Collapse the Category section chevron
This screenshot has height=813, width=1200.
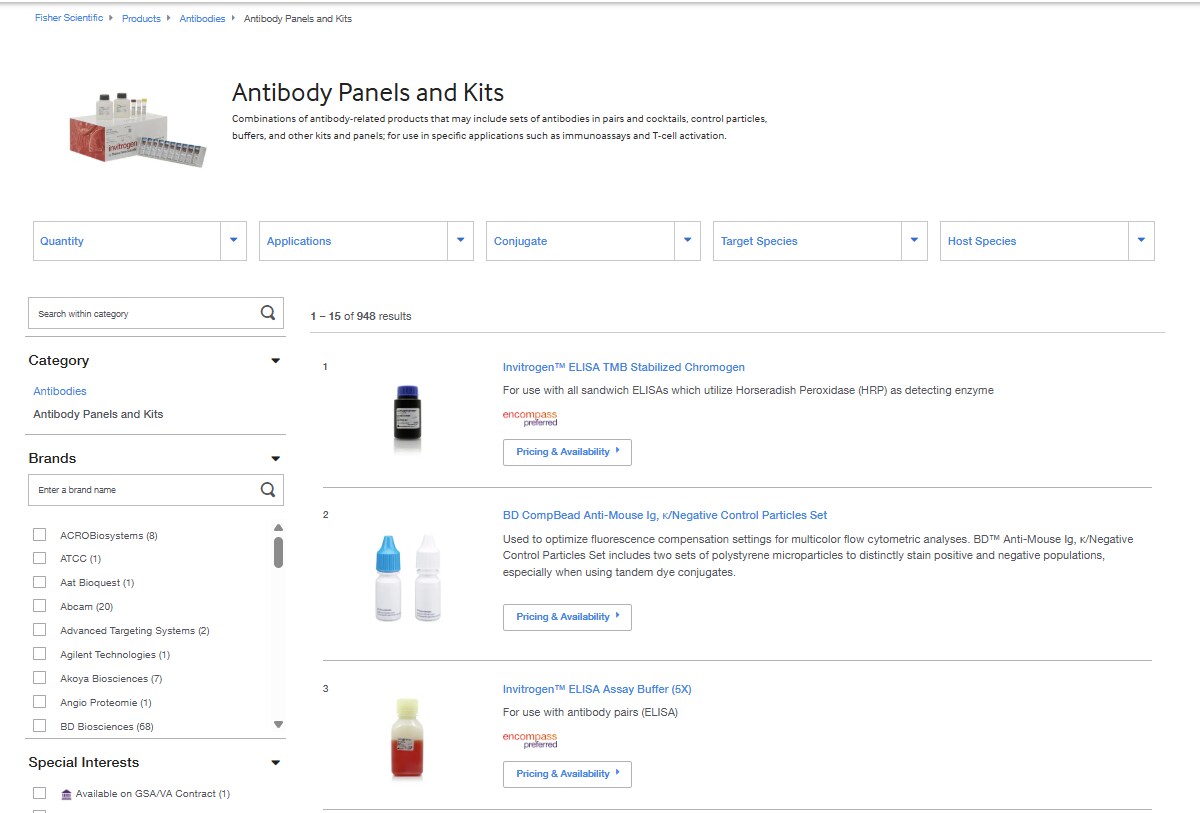[274, 360]
